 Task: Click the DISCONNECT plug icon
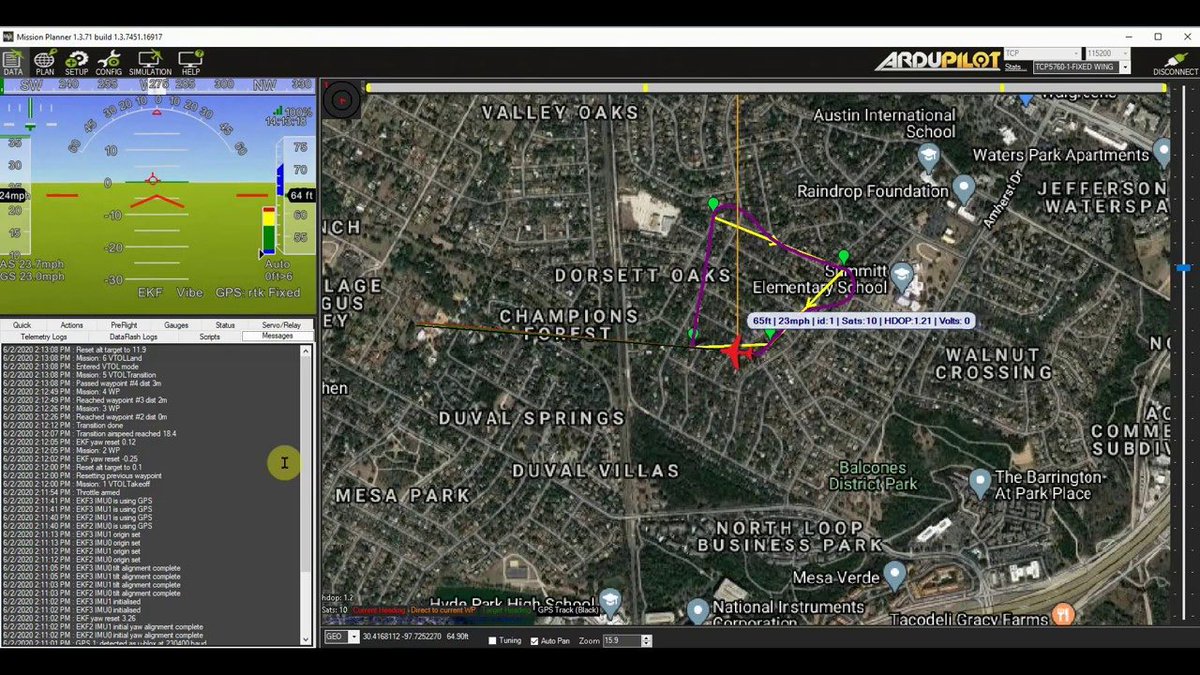(1175, 62)
